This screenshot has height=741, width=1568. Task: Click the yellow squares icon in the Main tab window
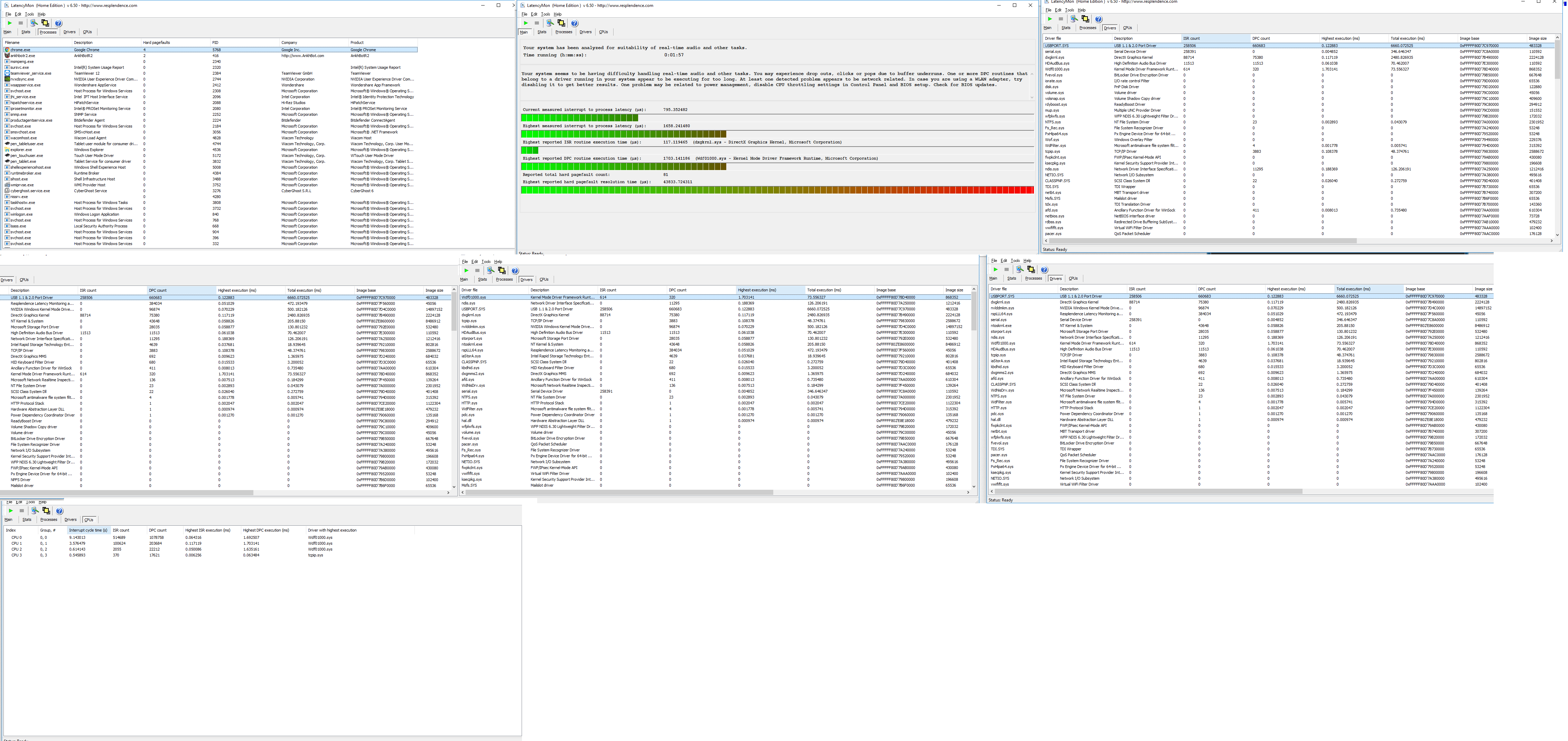pyautogui.click(x=561, y=23)
